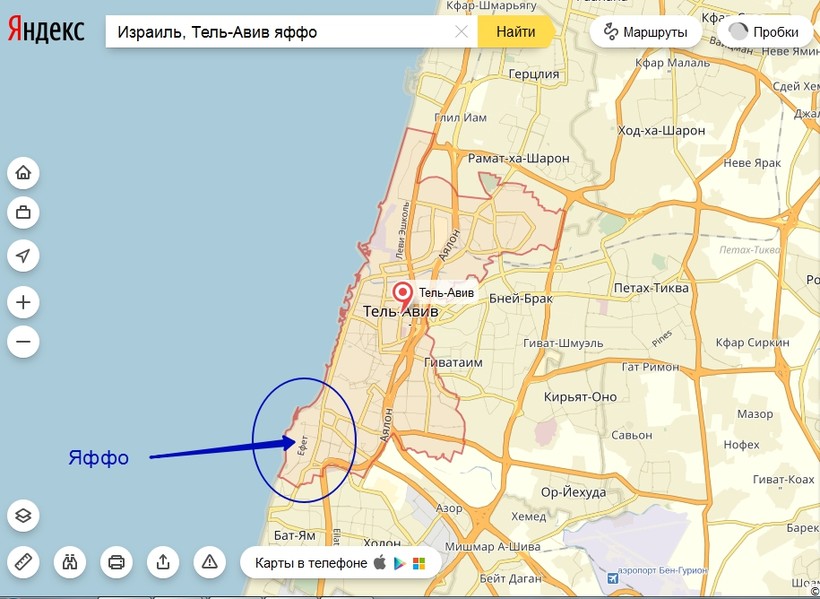Click Гиват-Шмуэль label

(x=563, y=343)
